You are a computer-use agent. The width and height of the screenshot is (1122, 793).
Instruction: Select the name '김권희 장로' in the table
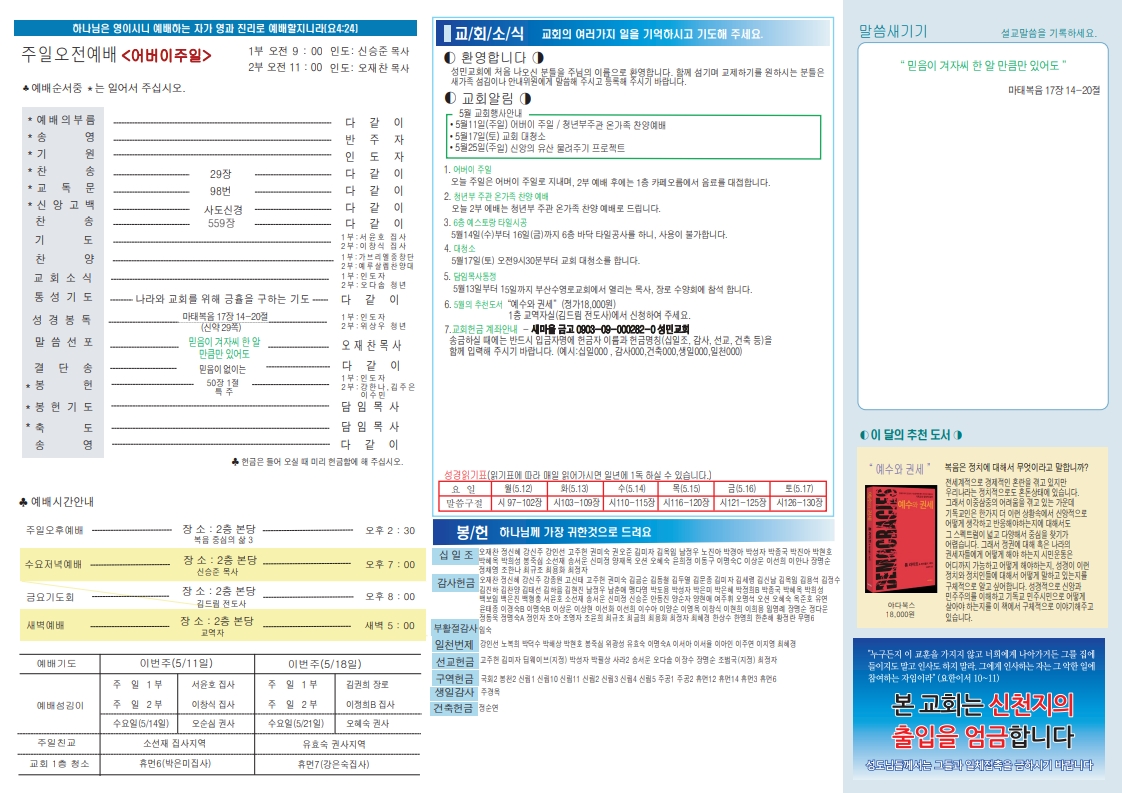(x=368, y=685)
